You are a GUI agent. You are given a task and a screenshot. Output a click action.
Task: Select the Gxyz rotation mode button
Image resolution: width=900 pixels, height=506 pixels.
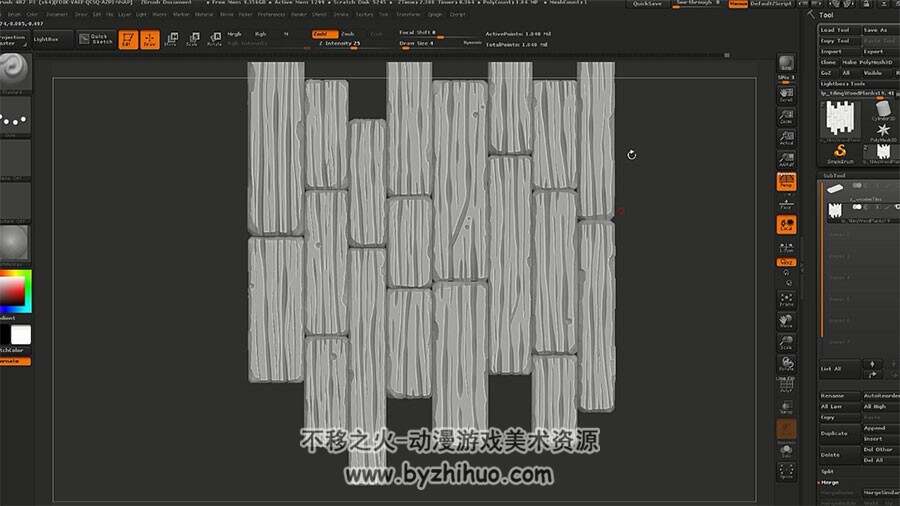pos(786,262)
